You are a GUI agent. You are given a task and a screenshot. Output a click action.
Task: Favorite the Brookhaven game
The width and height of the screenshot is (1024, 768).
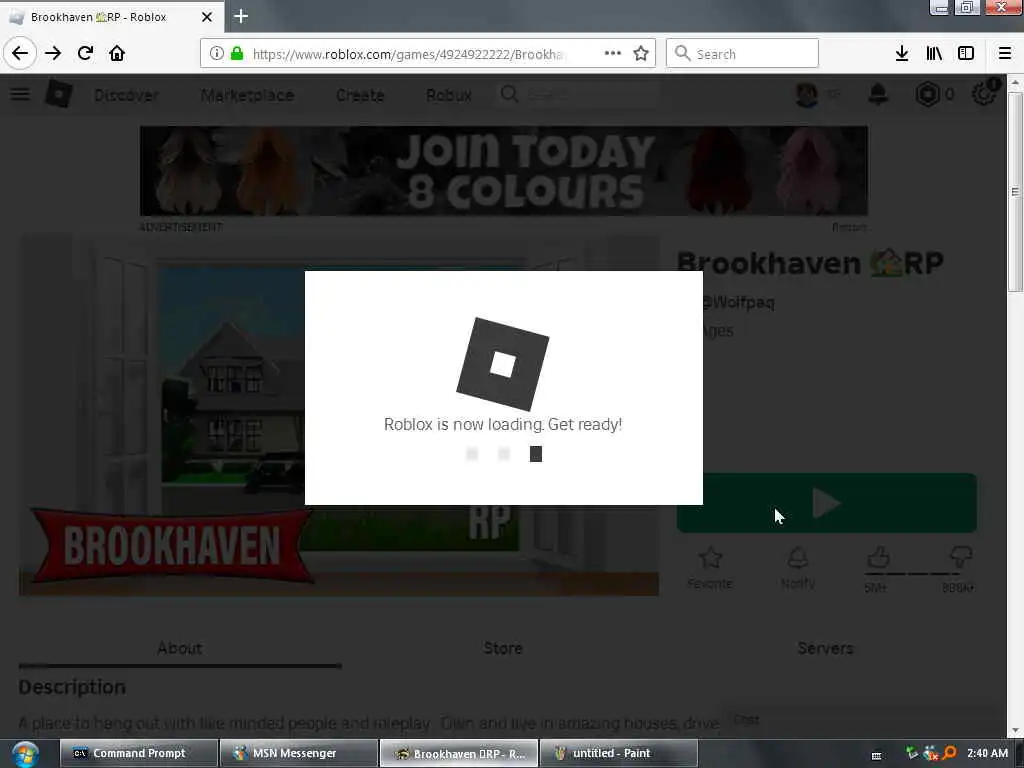710,568
